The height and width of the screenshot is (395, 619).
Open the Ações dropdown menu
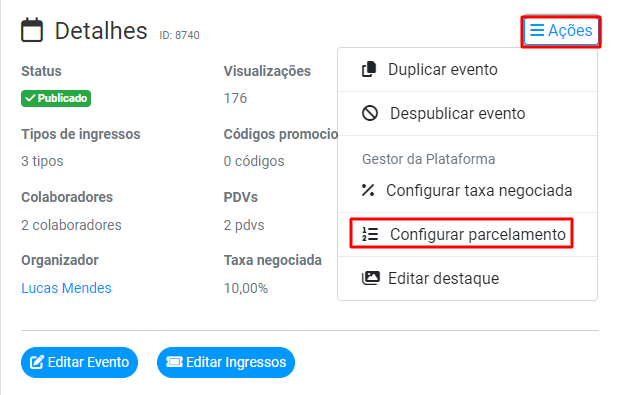coord(561,30)
